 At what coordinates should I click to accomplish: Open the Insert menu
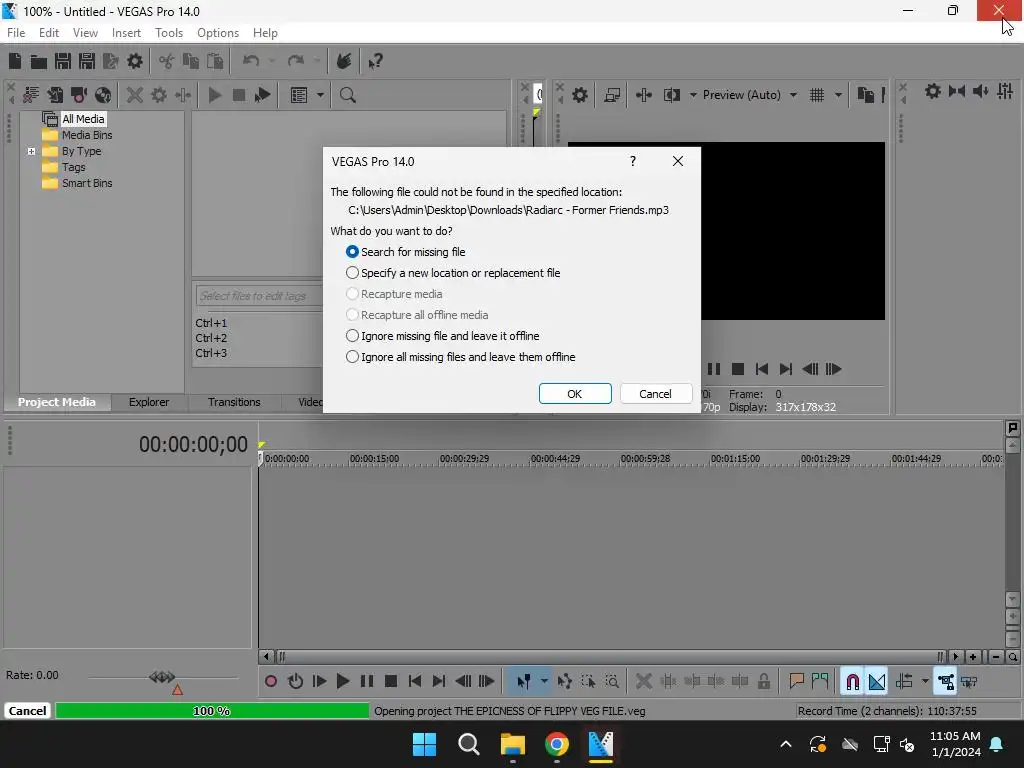126,33
